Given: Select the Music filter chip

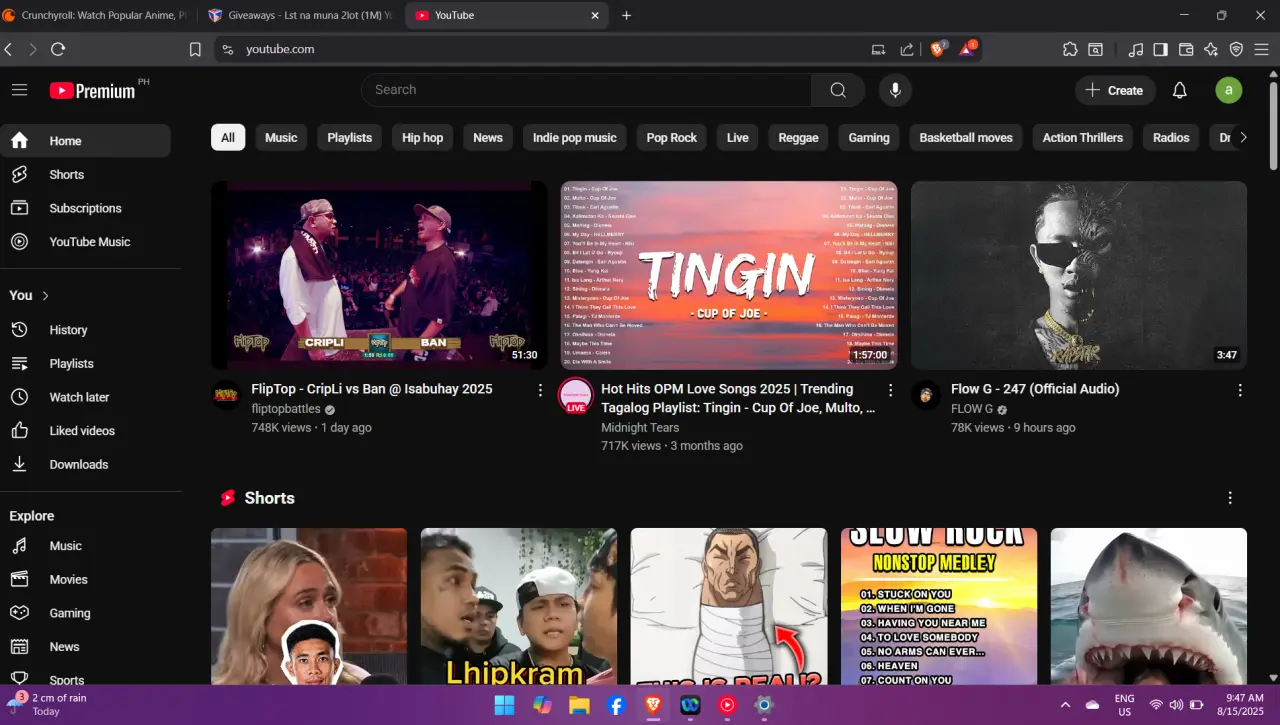Looking at the screenshot, I should [281, 138].
